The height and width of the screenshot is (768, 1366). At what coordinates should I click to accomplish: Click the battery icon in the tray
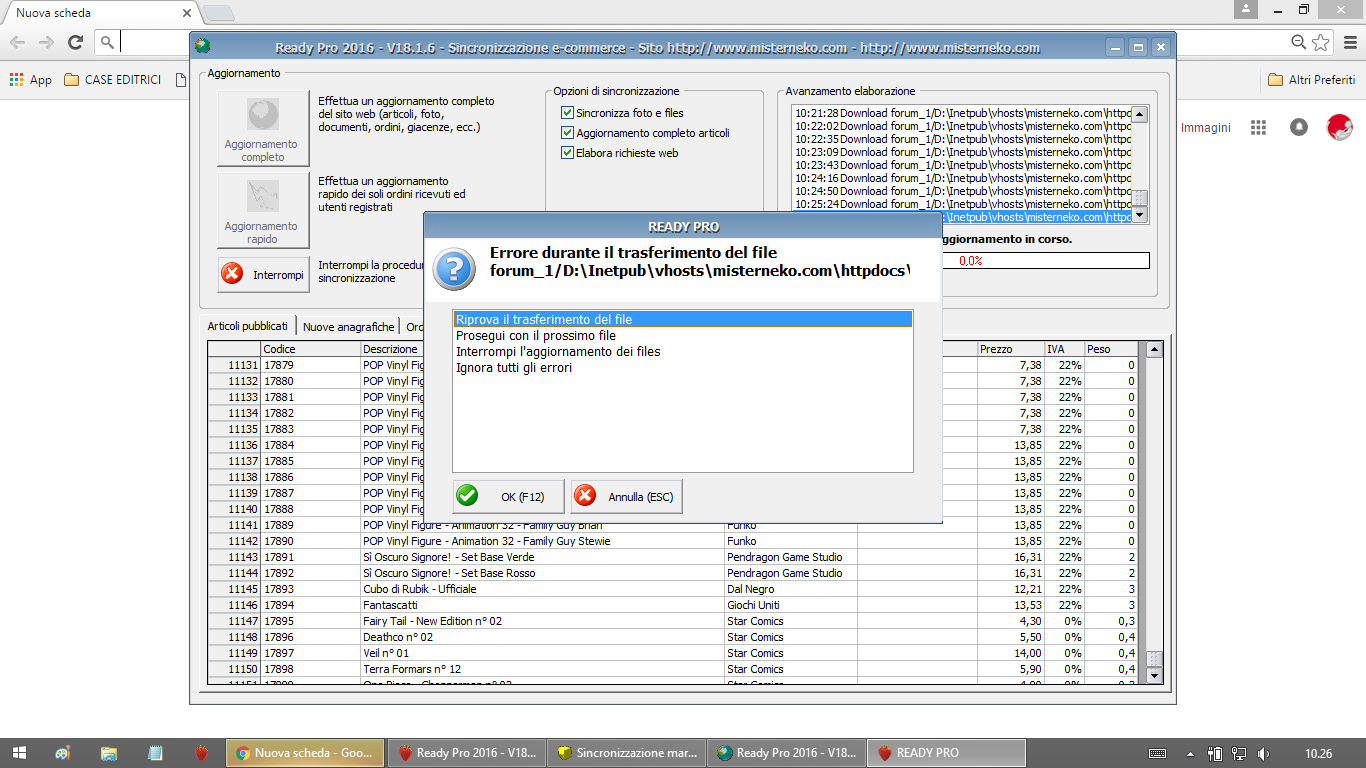click(x=1215, y=753)
